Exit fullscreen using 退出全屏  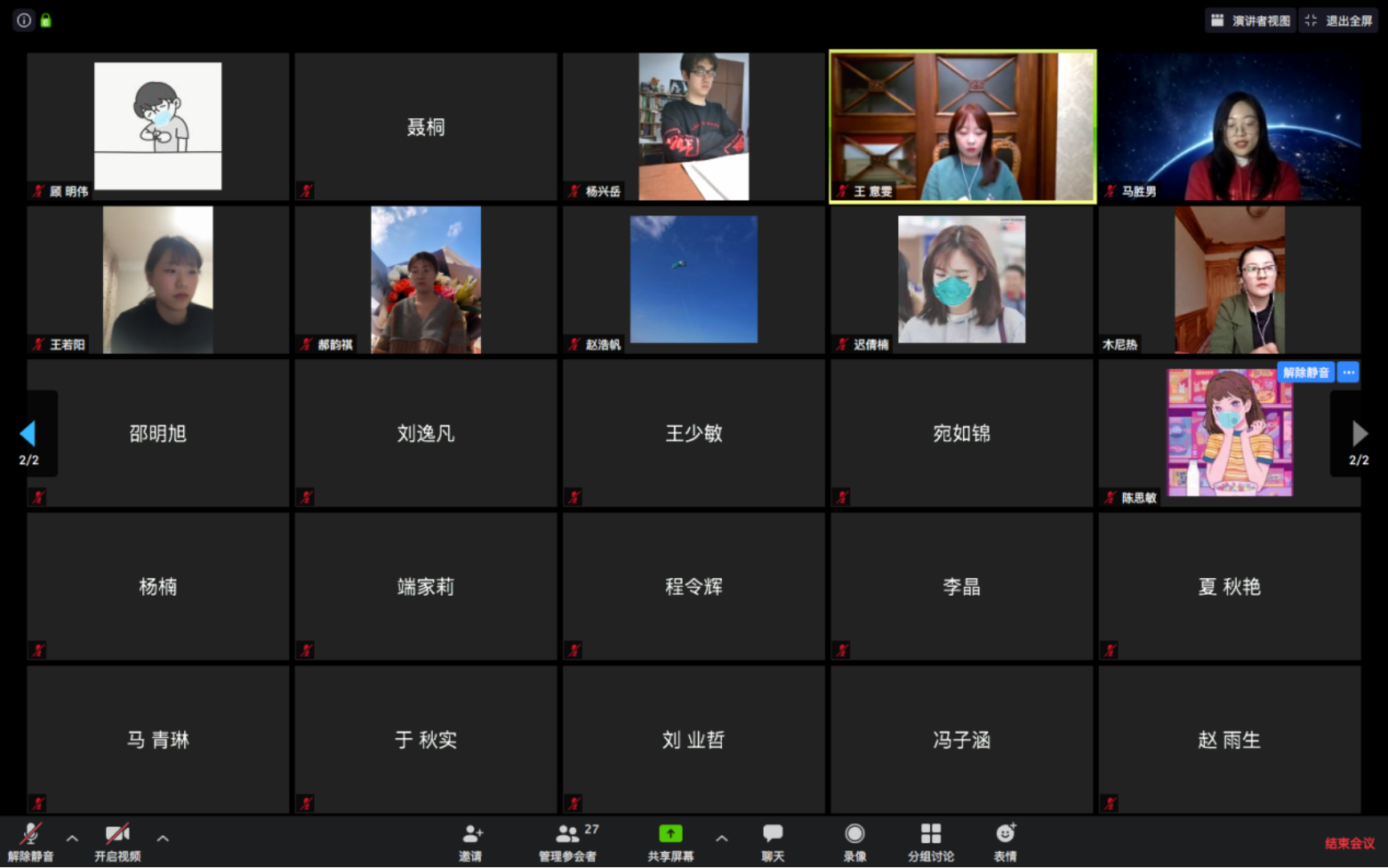pos(1337,20)
